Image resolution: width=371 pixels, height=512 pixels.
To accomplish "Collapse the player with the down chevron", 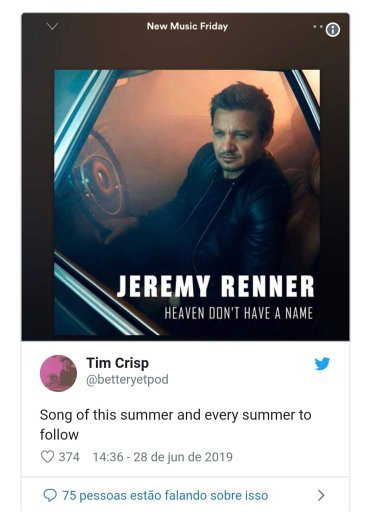I will coord(53,26).
